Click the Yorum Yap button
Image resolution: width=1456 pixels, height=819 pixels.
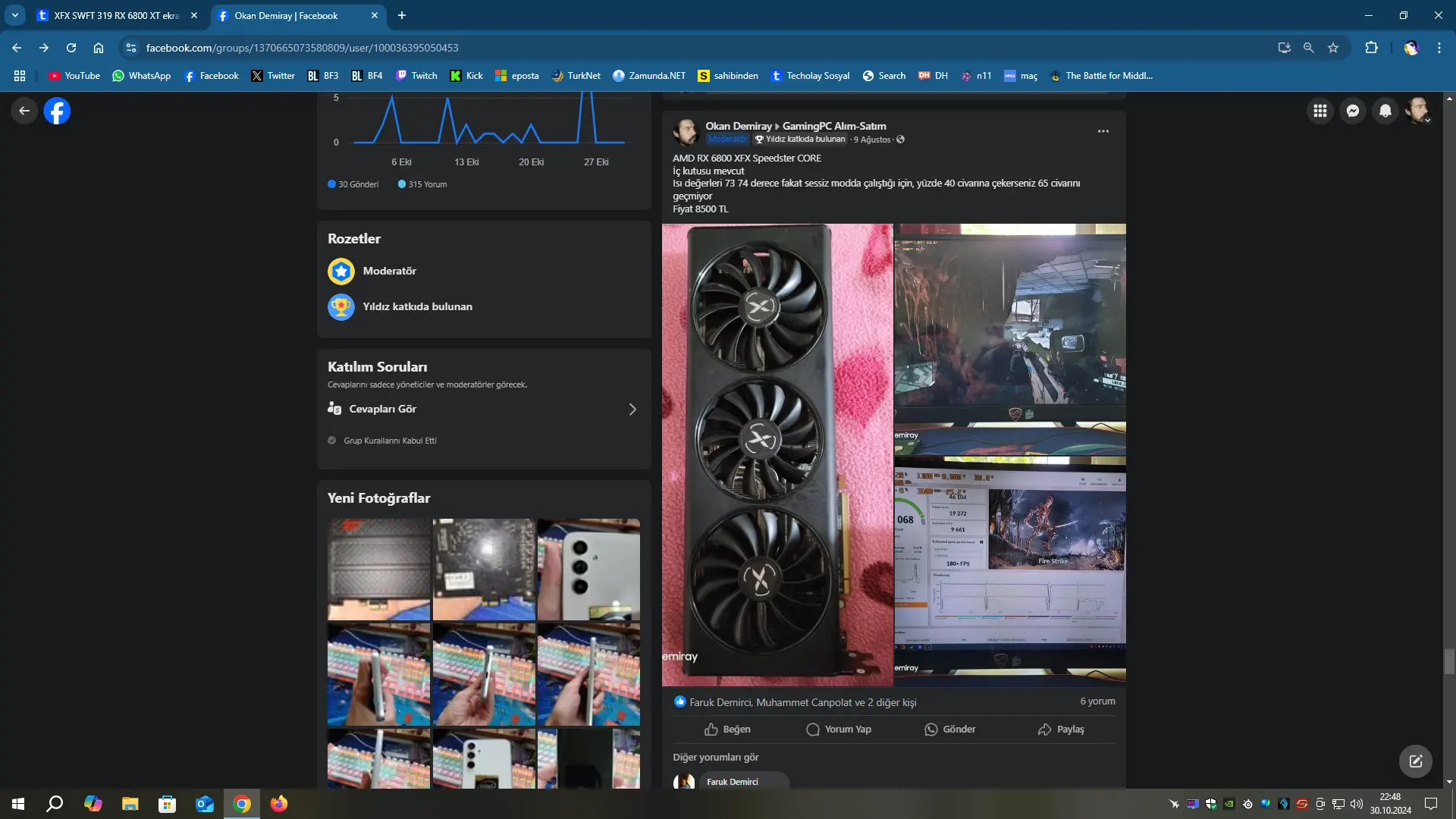838,729
